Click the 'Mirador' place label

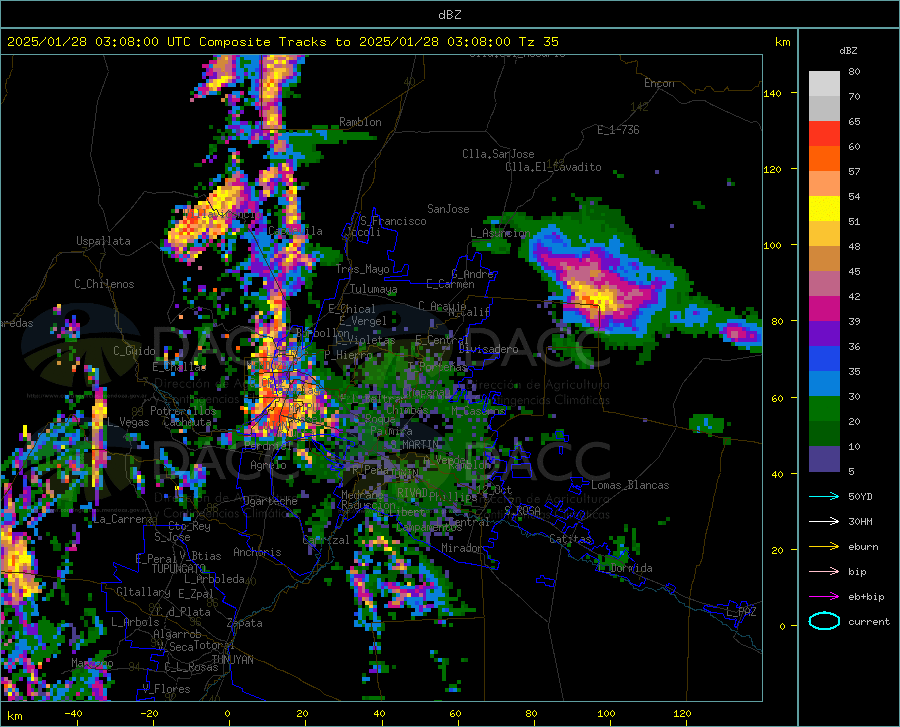[x=462, y=548]
